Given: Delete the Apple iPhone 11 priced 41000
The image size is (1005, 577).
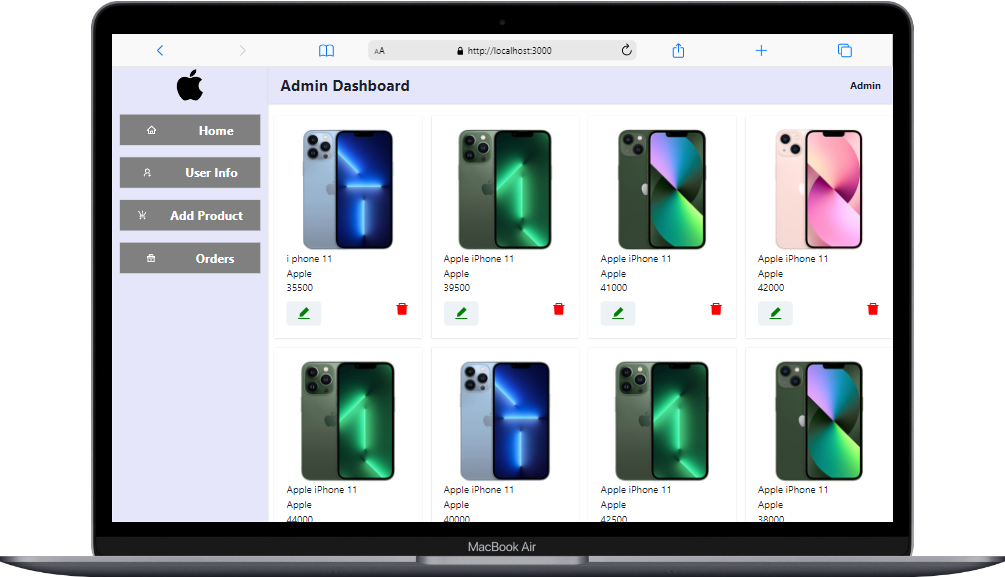Looking at the screenshot, I should pos(716,309).
